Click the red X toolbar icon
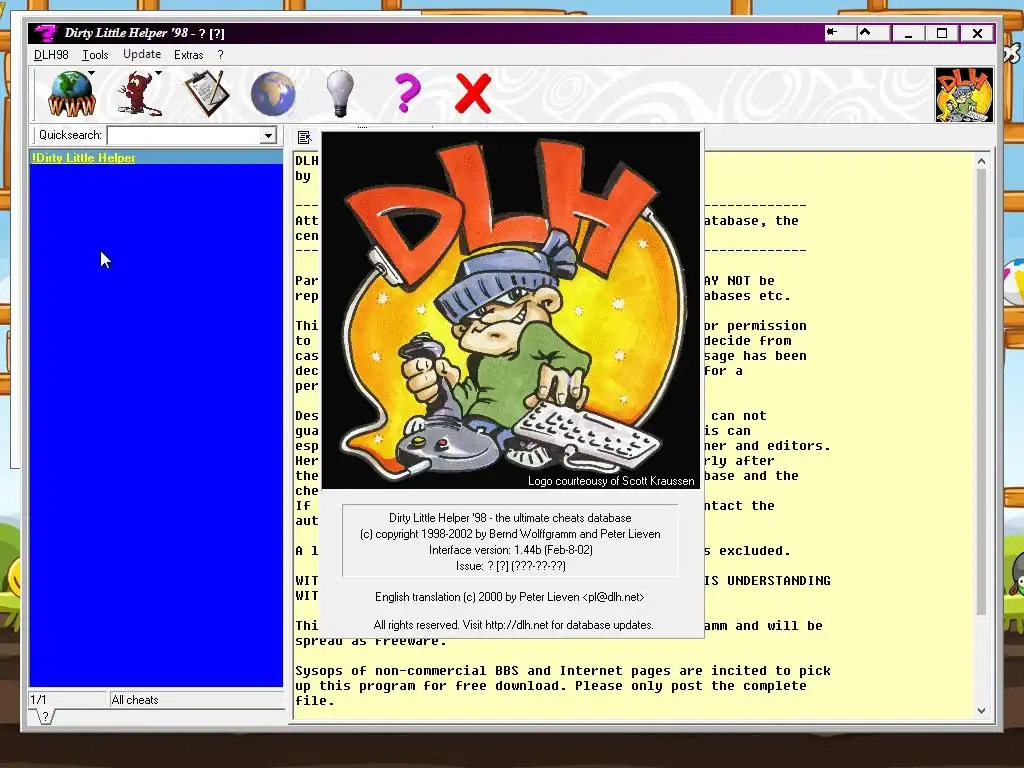This screenshot has width=1024, height=768. 473,94
